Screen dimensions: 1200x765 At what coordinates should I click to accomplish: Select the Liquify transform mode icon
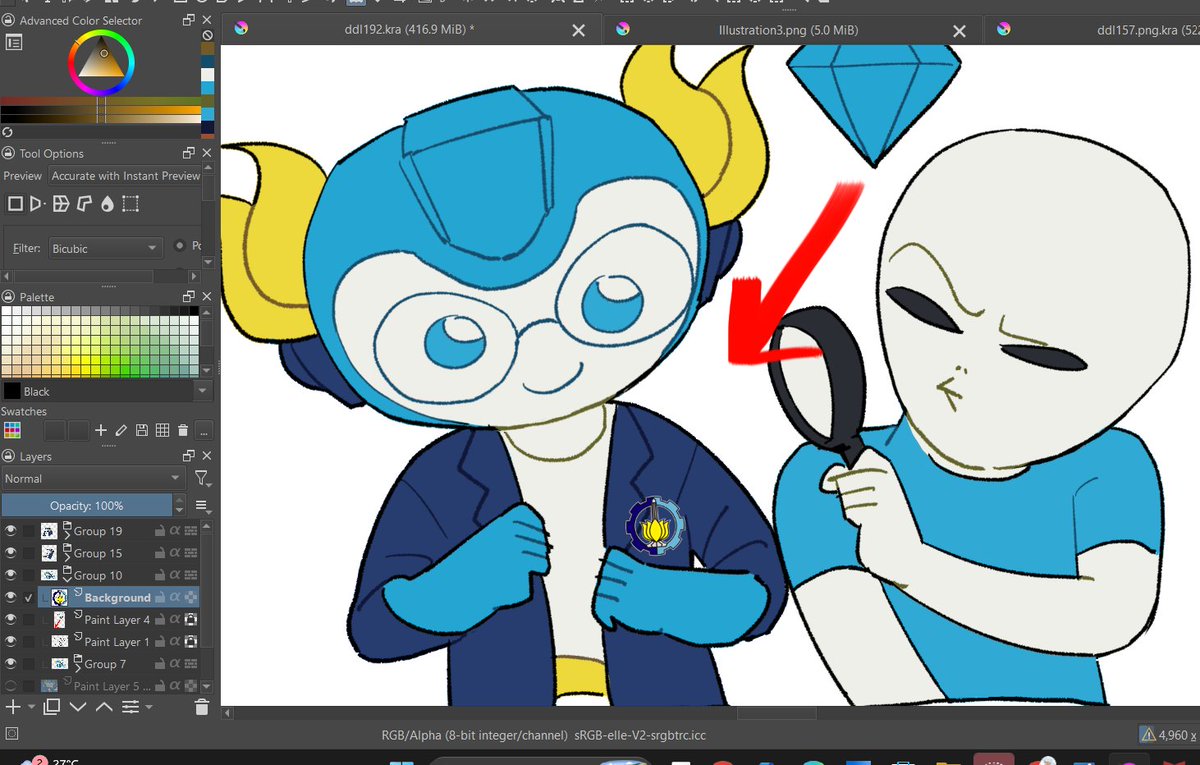tap(107, 204)
